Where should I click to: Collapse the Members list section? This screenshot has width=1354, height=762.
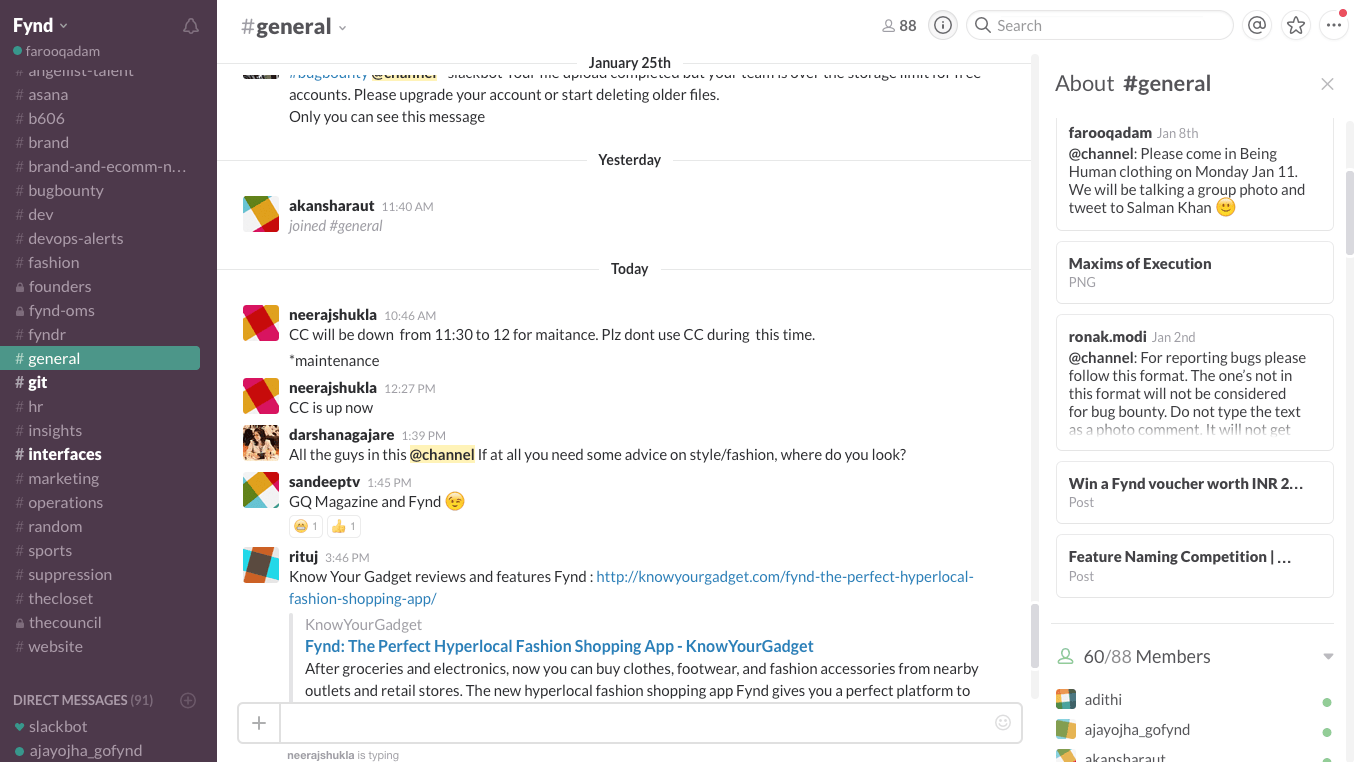1328,657
